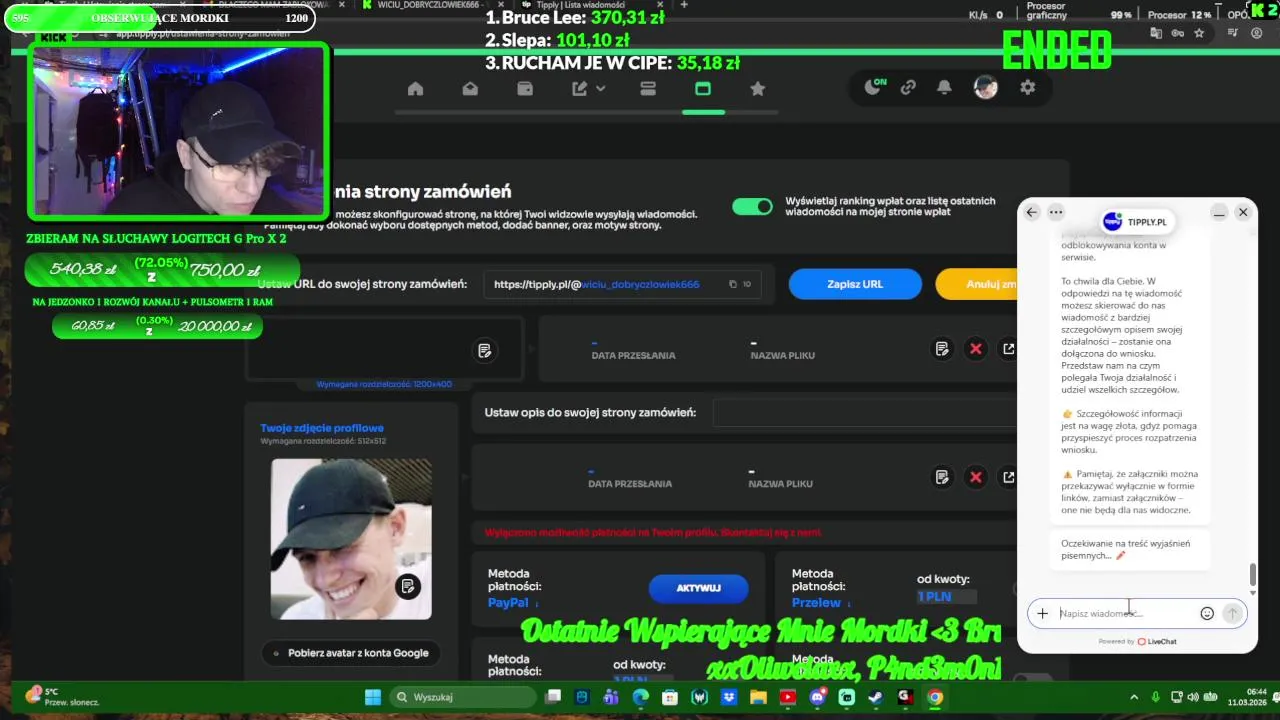Expand the chevron beside the edit icon

(601, 89)
